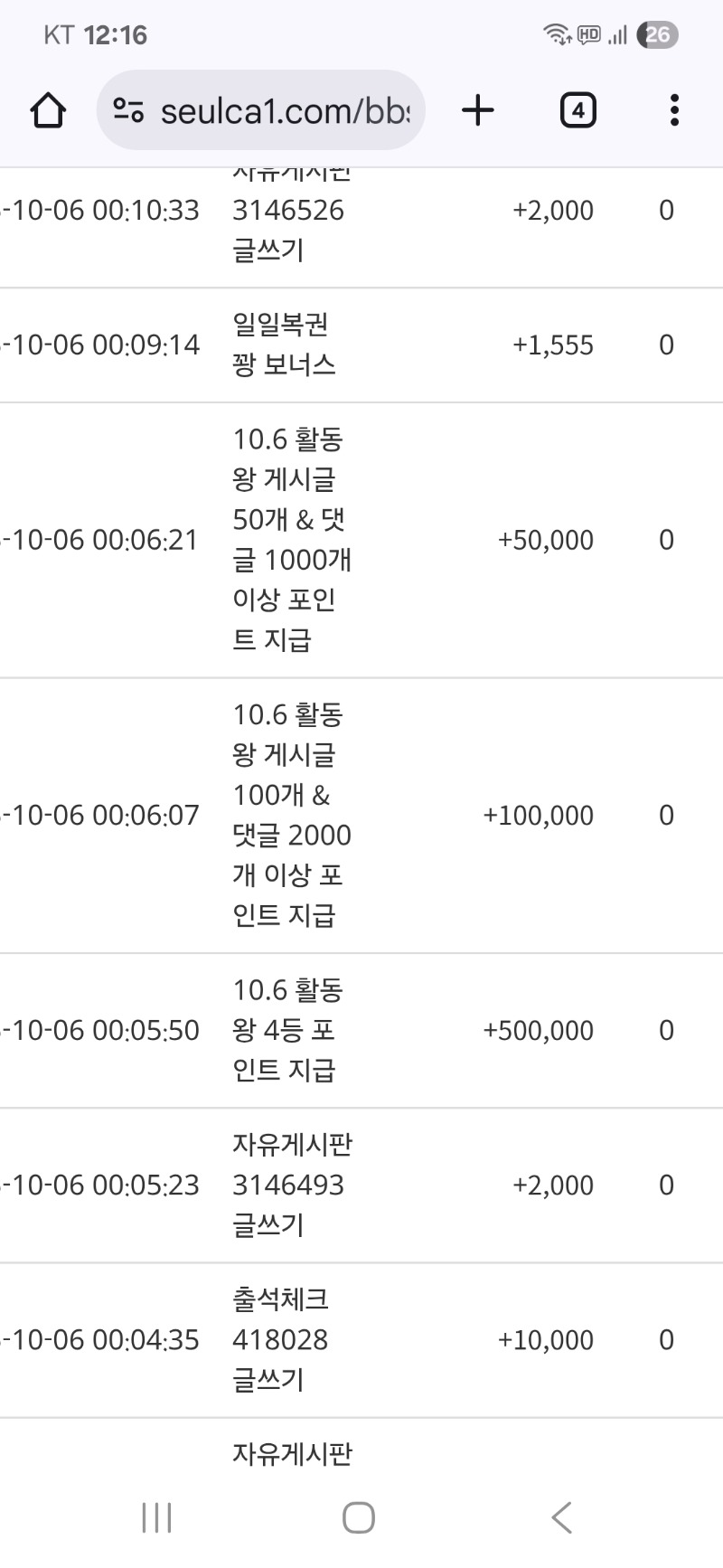Open the 출석체크 418028 글쓰기 entry
Screen dimensions: 723x1568
coord(280,1339)
